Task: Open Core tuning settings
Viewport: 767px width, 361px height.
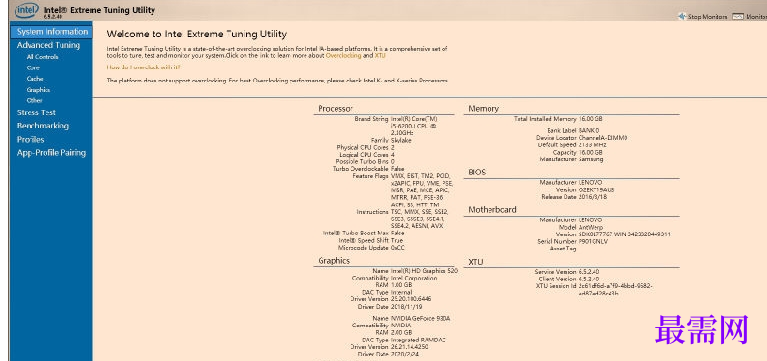Action: tap(33, 68)
